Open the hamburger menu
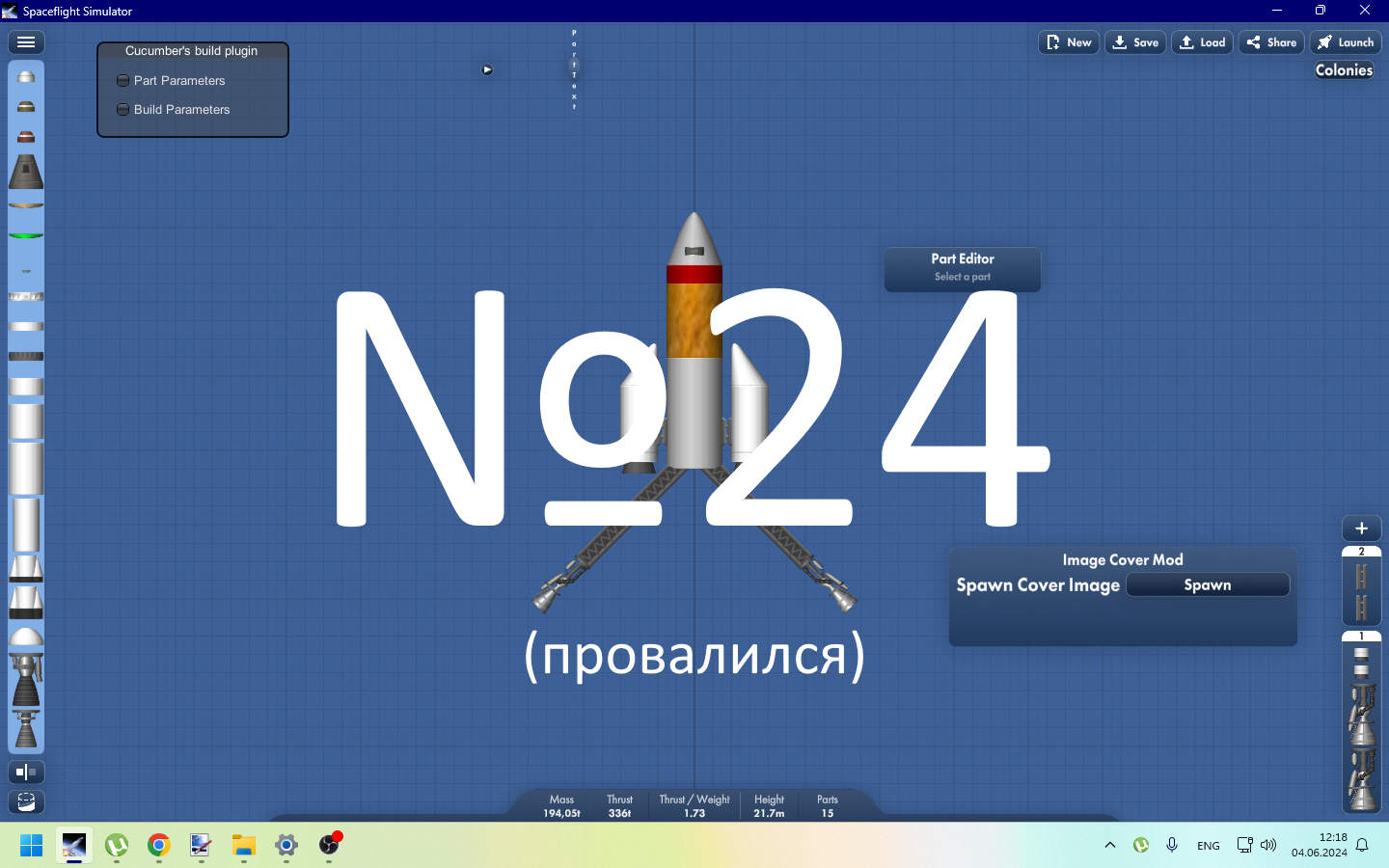The height and width of the screenshot is (868, 1389). [26, 42]
